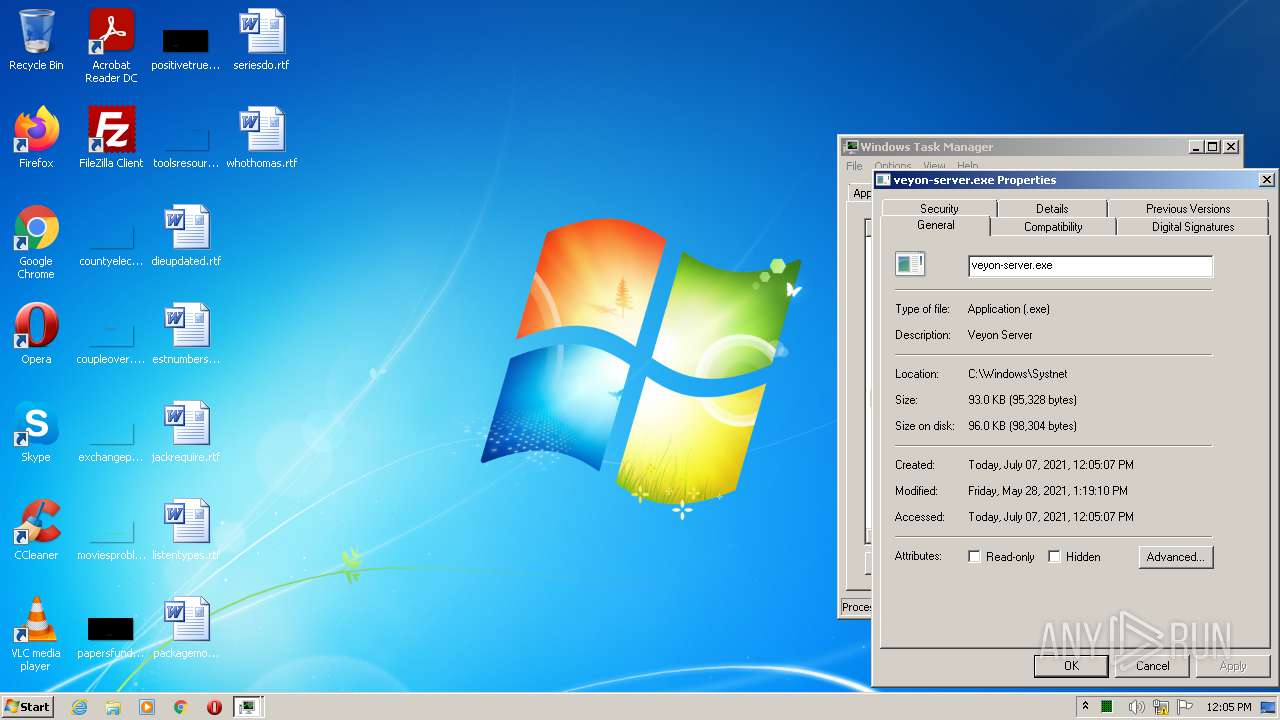
Task: Click the Description text Veyon Server
Action: pos(1000,335)
